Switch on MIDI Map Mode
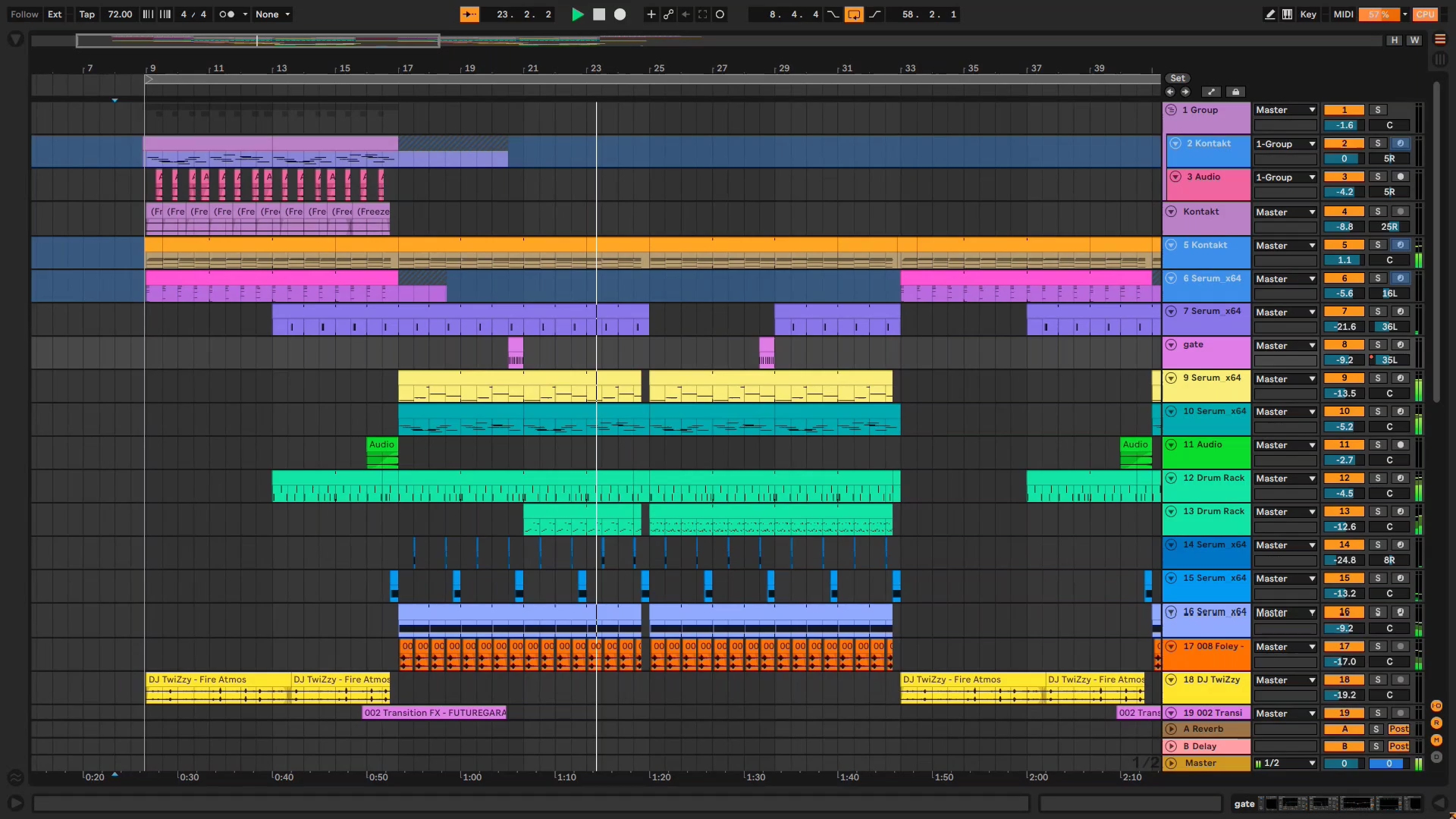Image resolution: width=1456 pixels, height=819 pixels. [x=1343, y=14]
